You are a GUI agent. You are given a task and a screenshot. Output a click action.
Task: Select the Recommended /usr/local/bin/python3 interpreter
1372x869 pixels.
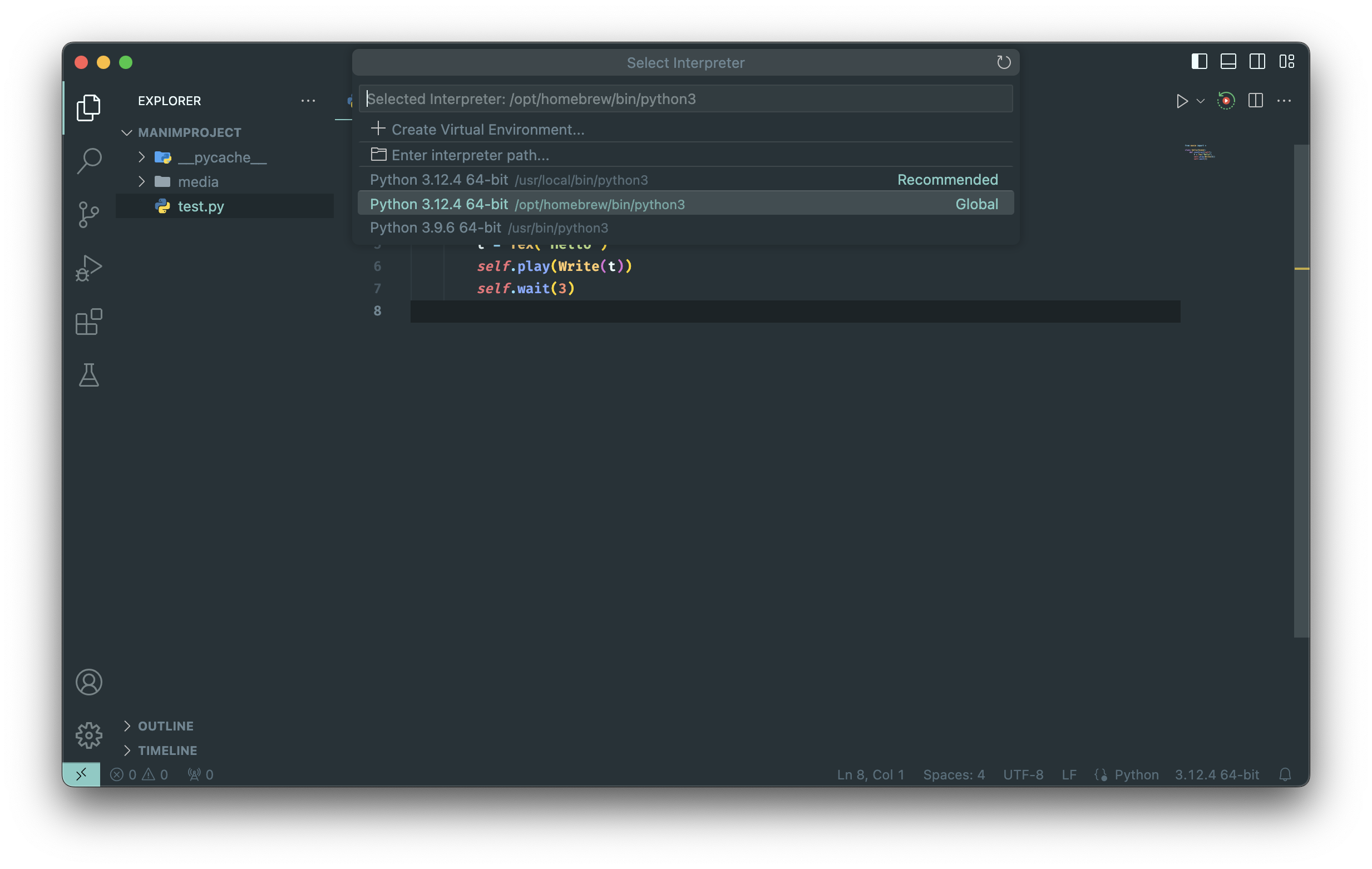(685, 180)
